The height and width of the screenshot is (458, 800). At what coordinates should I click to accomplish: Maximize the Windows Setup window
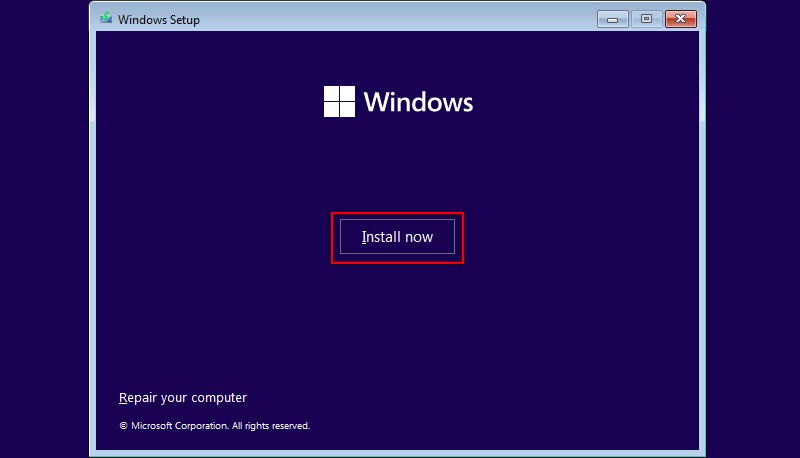tap(646, 19)
